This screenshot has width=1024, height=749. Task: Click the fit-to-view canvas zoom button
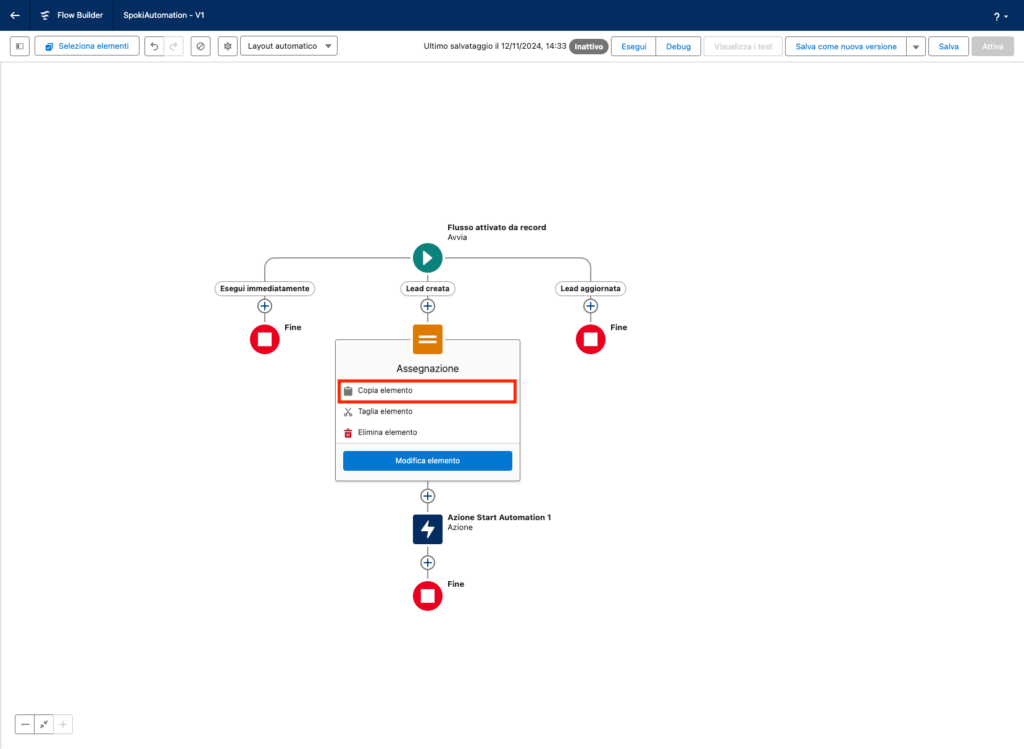tap(44, 724)
